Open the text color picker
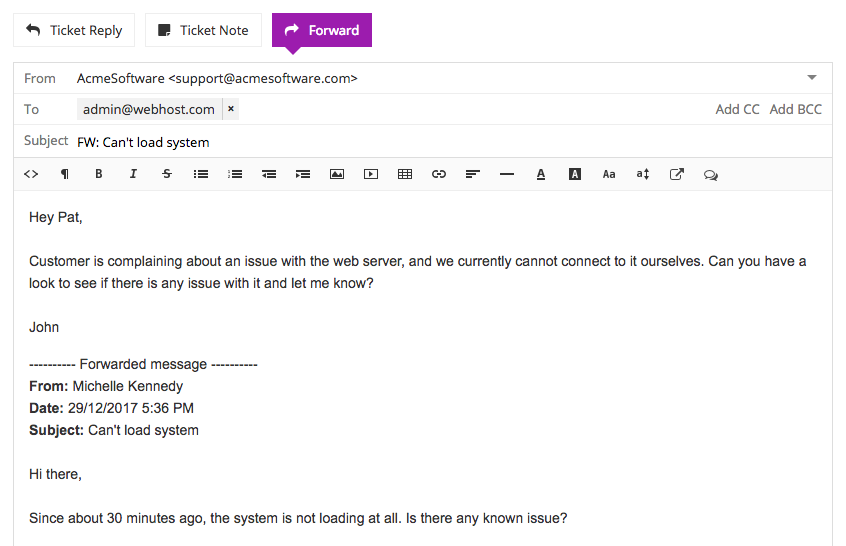Screen dimensions: 846x546 [x=541, y=174]
